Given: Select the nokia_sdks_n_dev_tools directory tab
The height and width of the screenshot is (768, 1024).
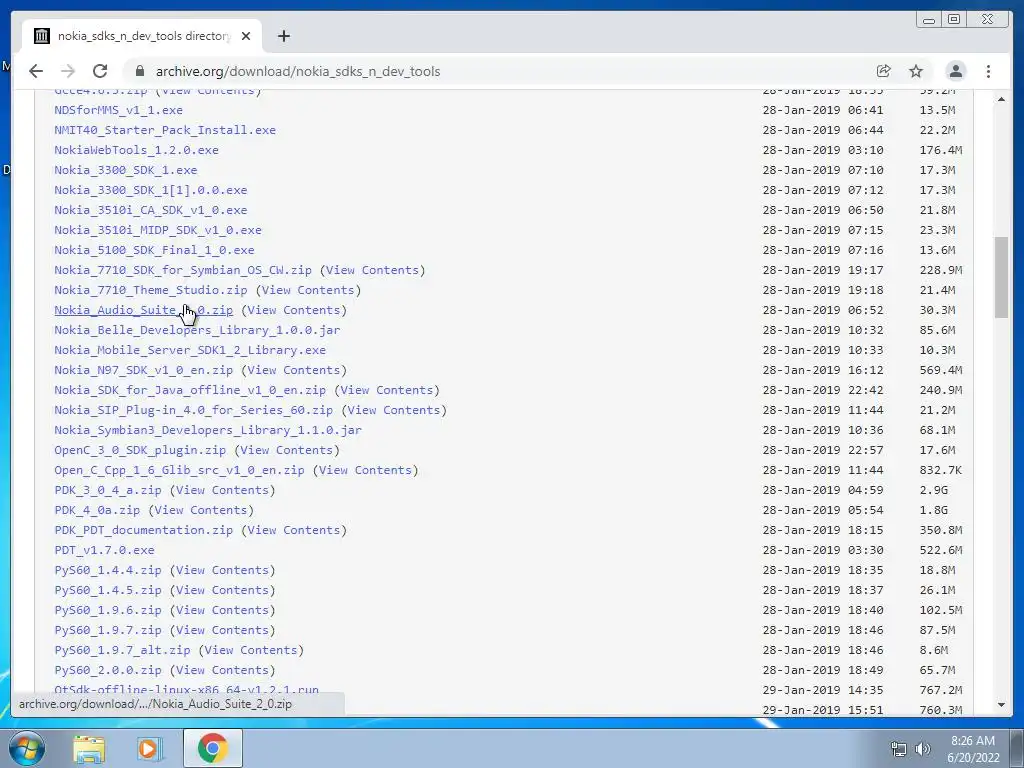Looking at the screenshot, I should coord(142,36).
